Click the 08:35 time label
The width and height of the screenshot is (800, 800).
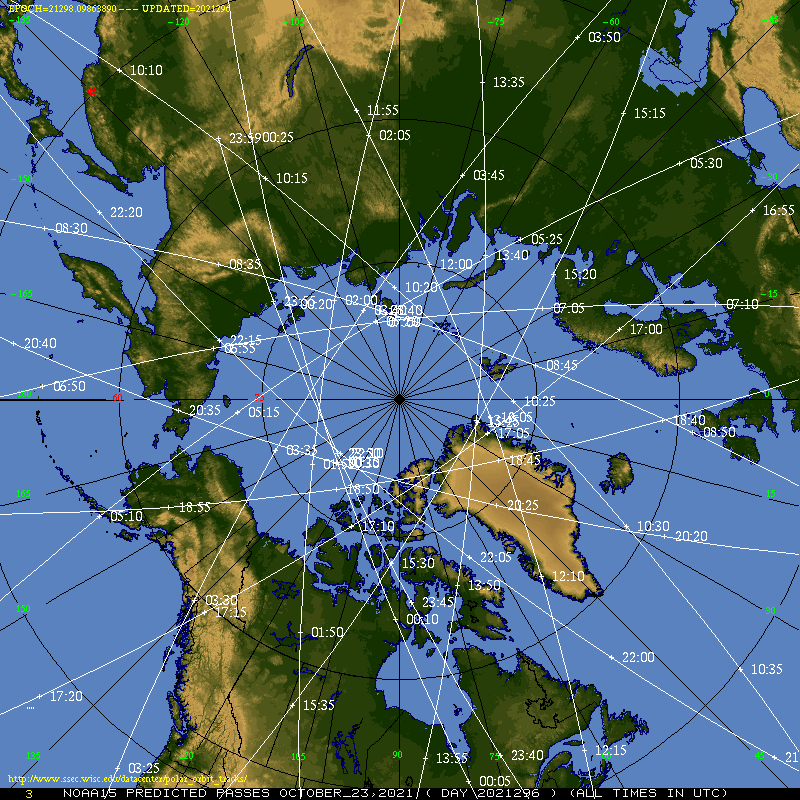click(x=245, y=264)
